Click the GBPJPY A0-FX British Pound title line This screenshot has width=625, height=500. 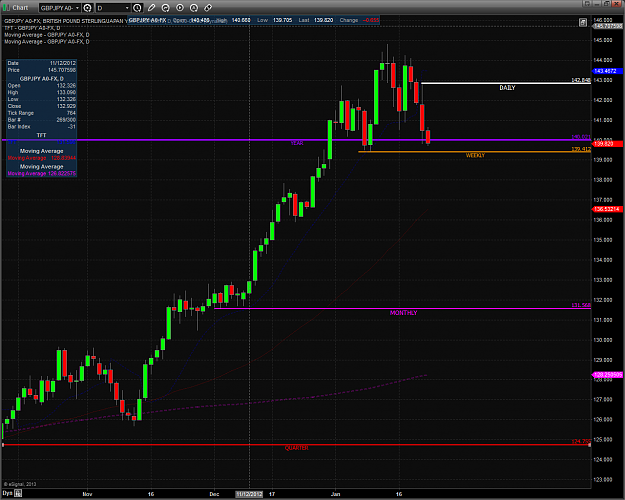66,21
